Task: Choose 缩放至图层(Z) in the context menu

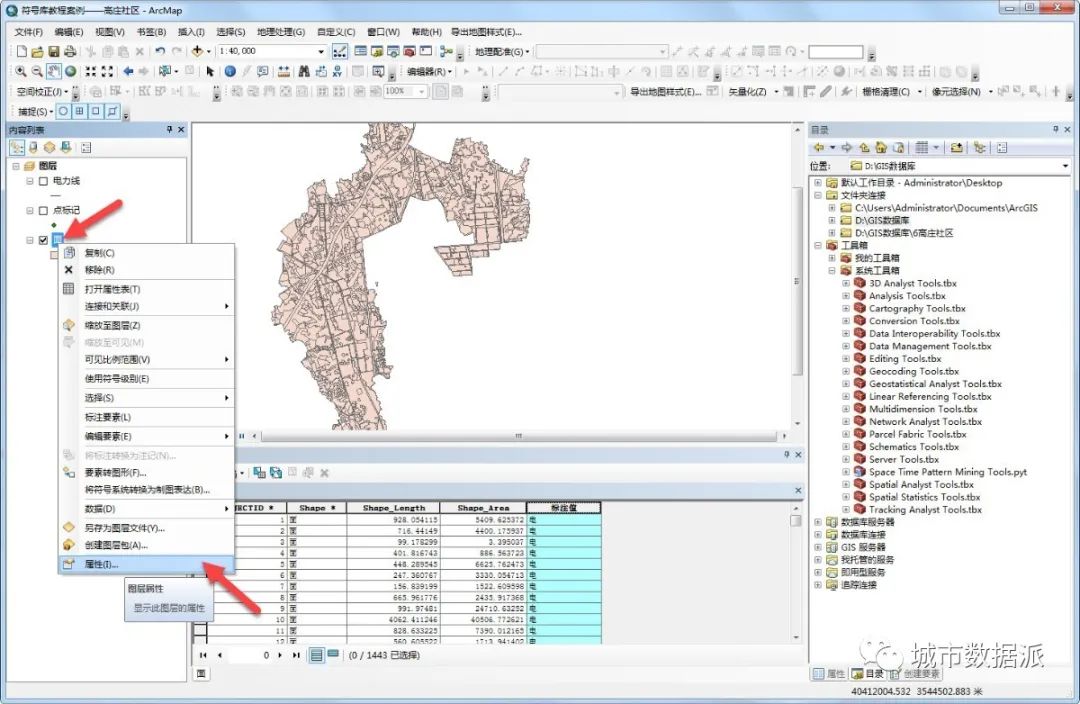Action: click(x=147, y=325)
